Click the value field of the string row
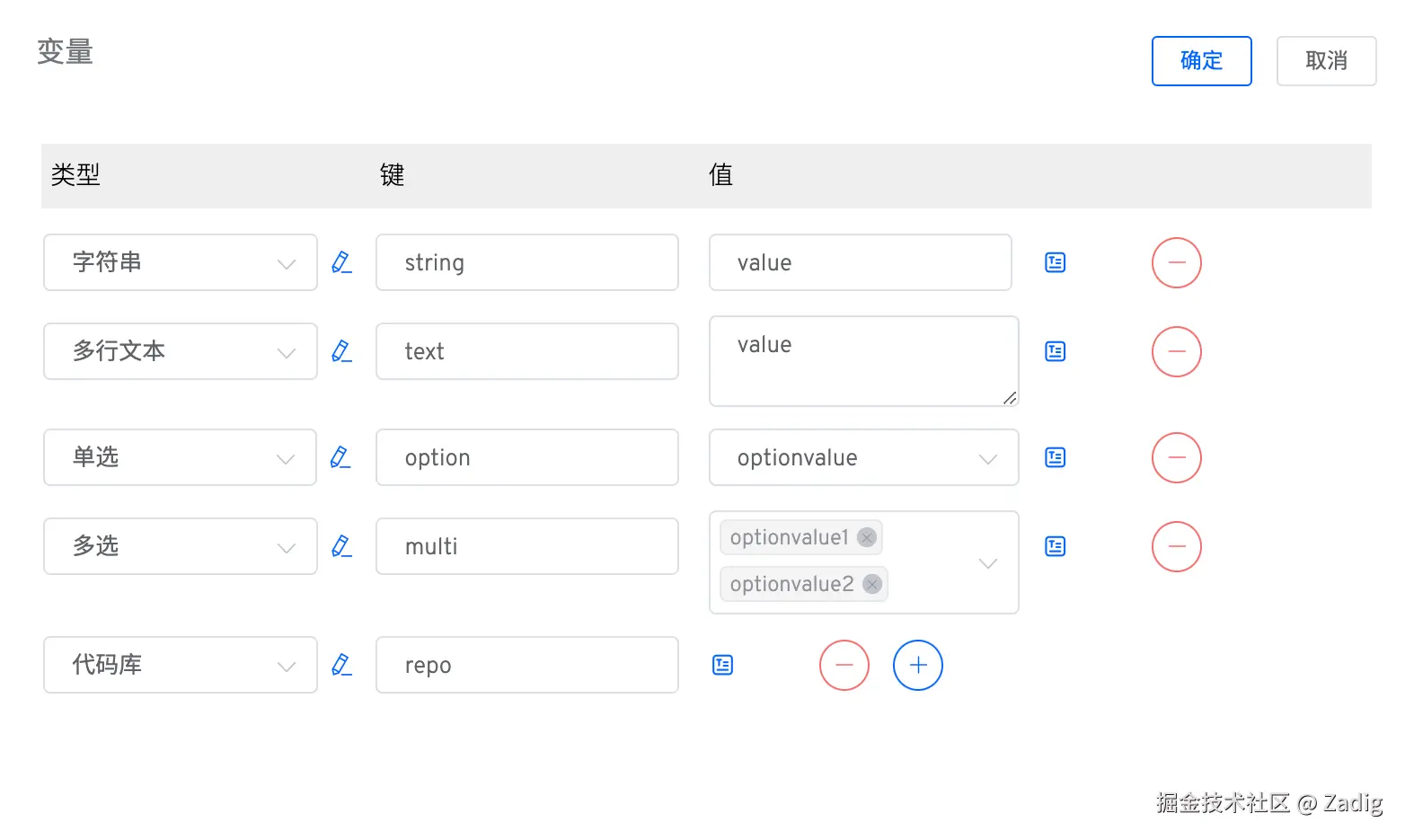Viewport: 1405px width, 840px height. click(861, 262)
